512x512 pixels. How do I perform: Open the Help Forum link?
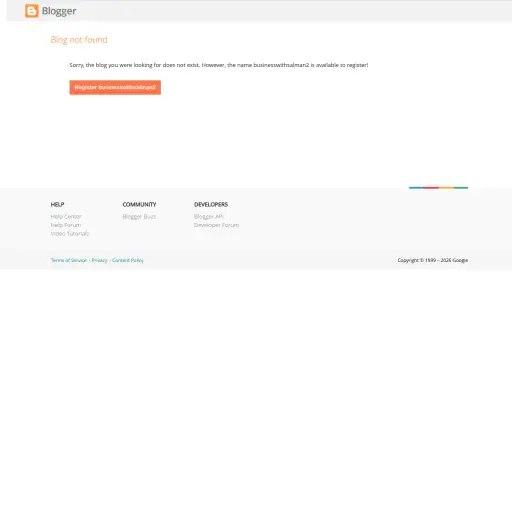[x=66, y=225]
